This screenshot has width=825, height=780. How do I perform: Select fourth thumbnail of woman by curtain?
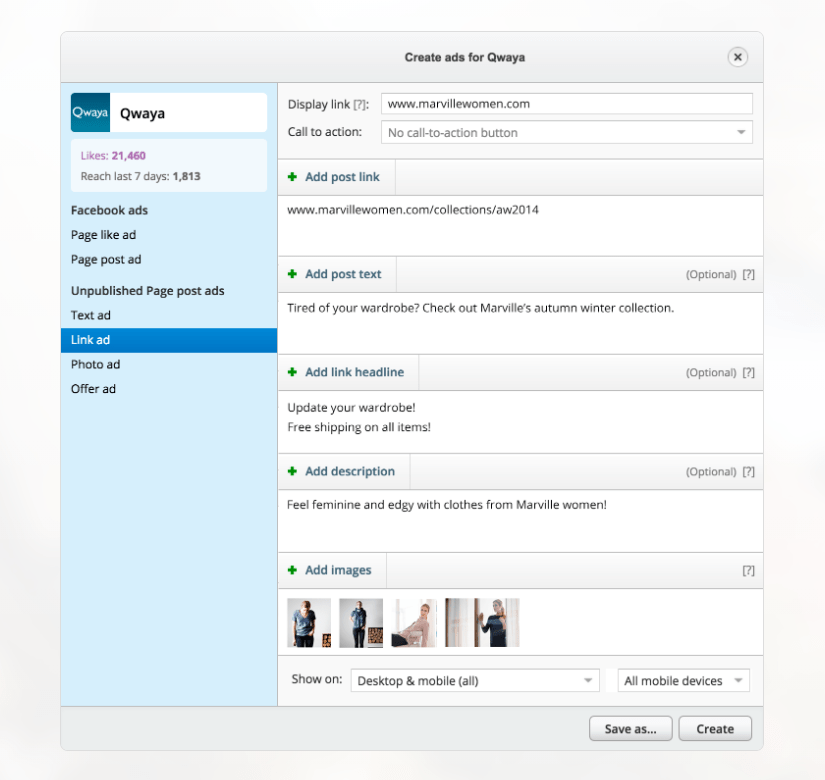click(x=482, y=623)
